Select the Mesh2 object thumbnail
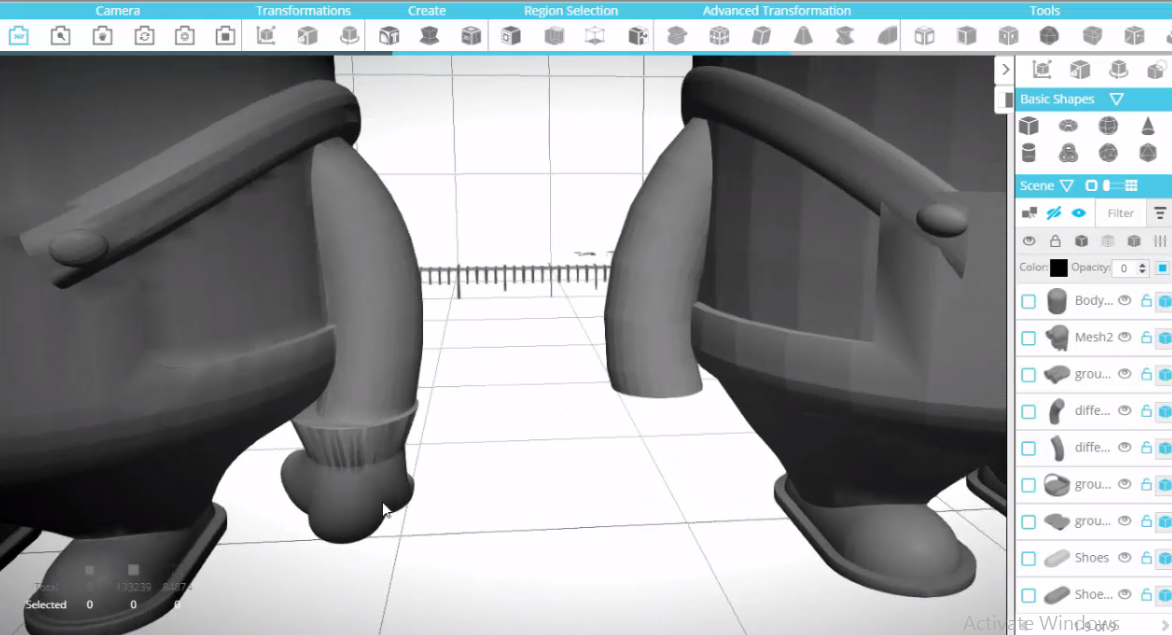Viewport: 1172px width, 635px height. pos(1057,337)
